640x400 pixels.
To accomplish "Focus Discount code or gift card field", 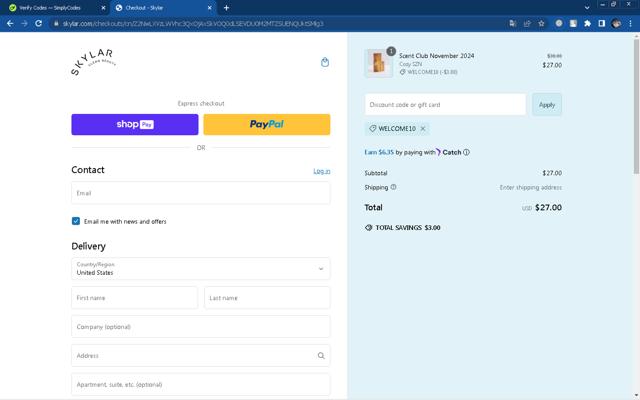I will click(x=445, y=104).
